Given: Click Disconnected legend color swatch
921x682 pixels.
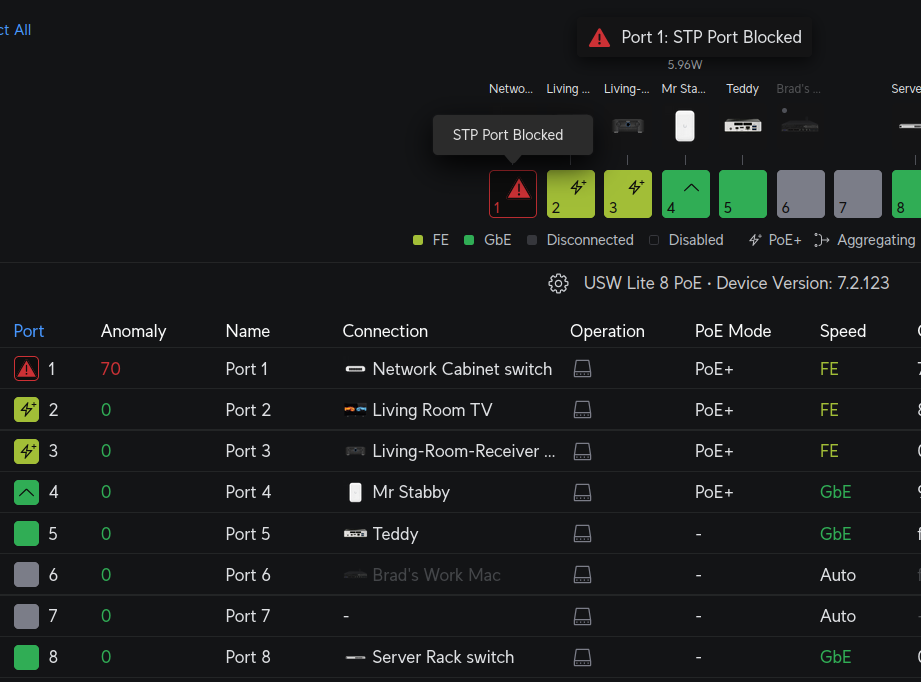Looking at the screenshot, I should [532, 240].
